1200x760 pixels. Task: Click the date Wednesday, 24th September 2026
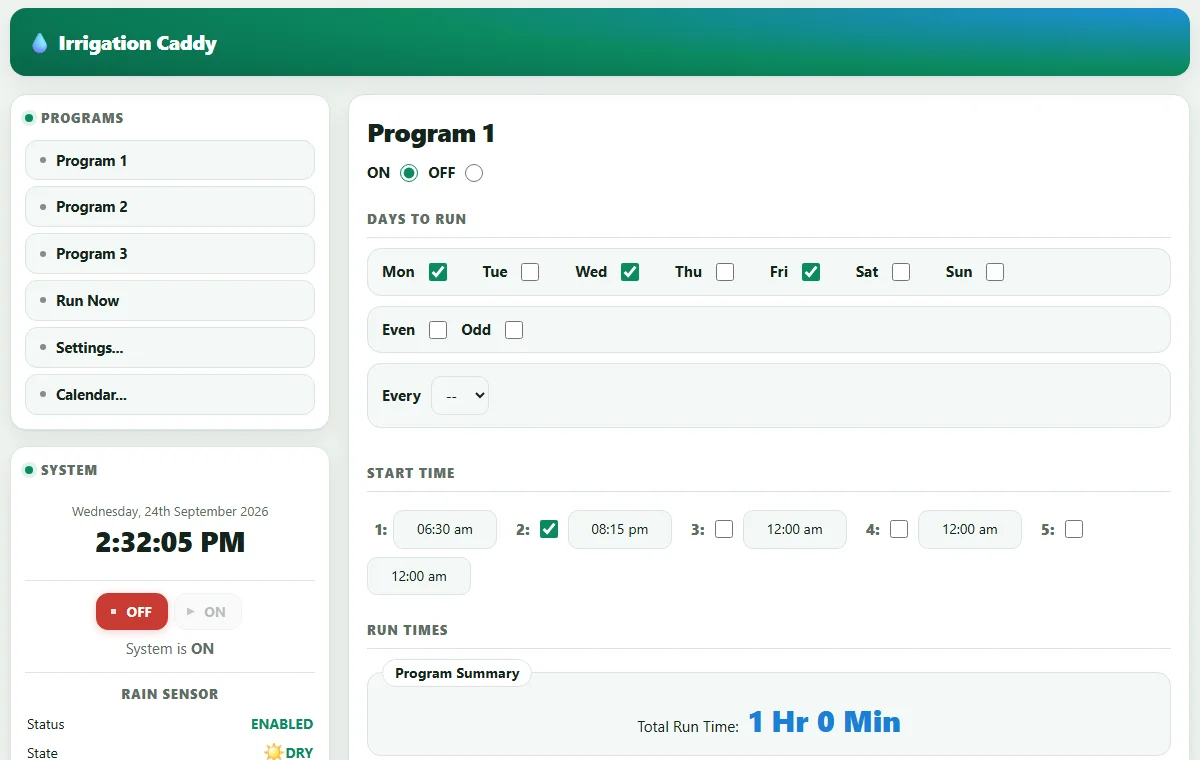170,511
